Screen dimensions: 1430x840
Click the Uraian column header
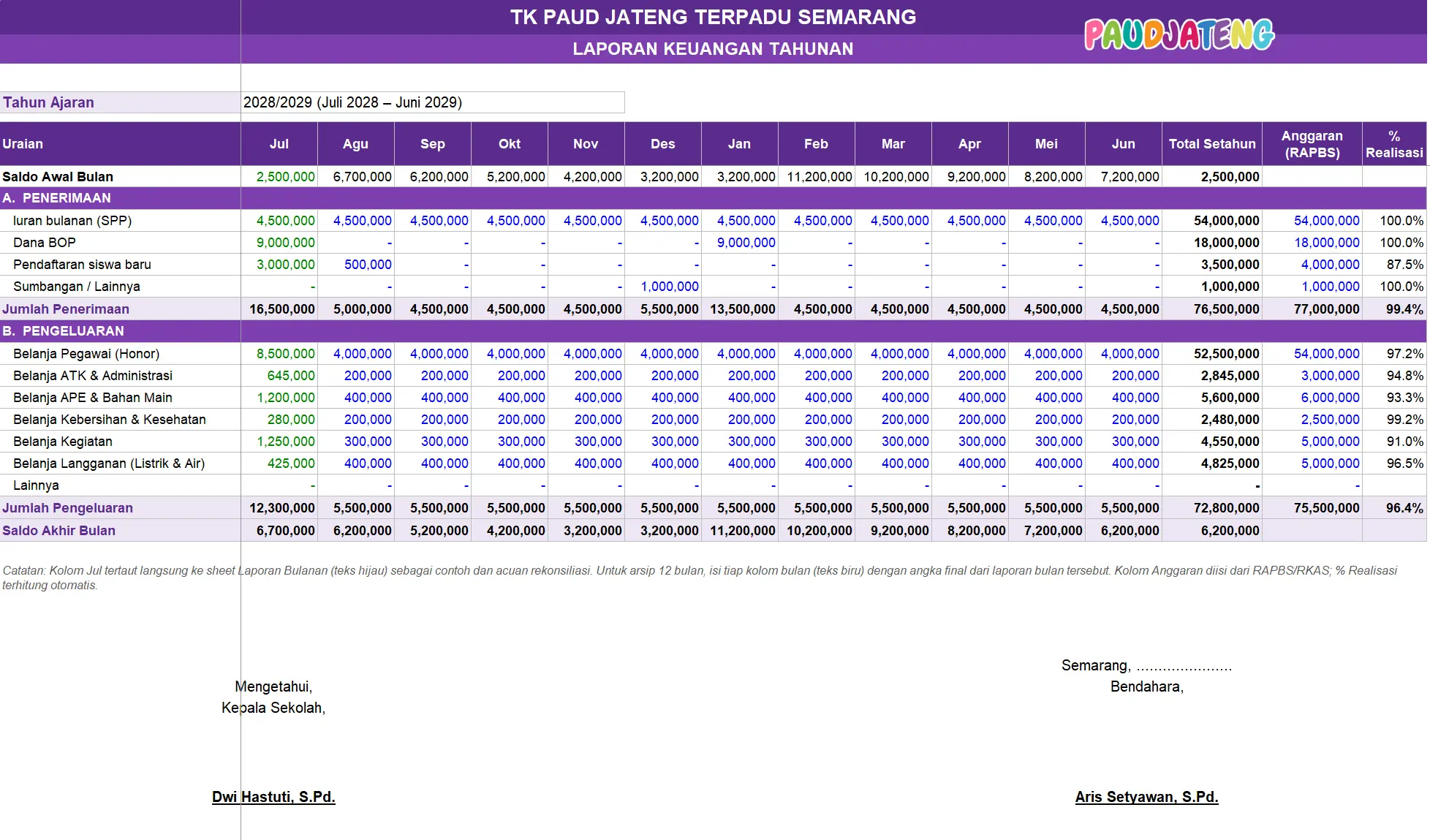(120, 144)
